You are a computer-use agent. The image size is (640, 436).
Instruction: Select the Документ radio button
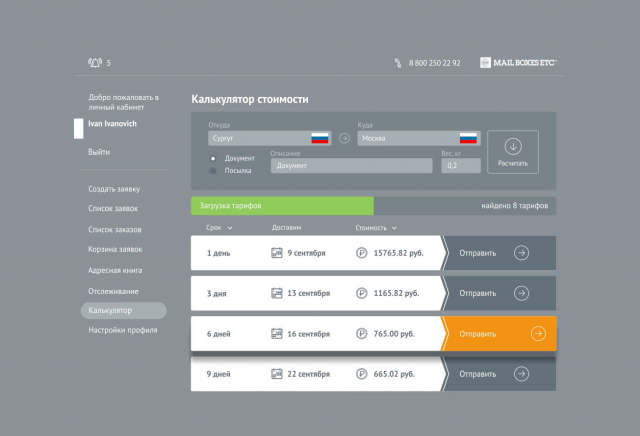pos(213,158)
